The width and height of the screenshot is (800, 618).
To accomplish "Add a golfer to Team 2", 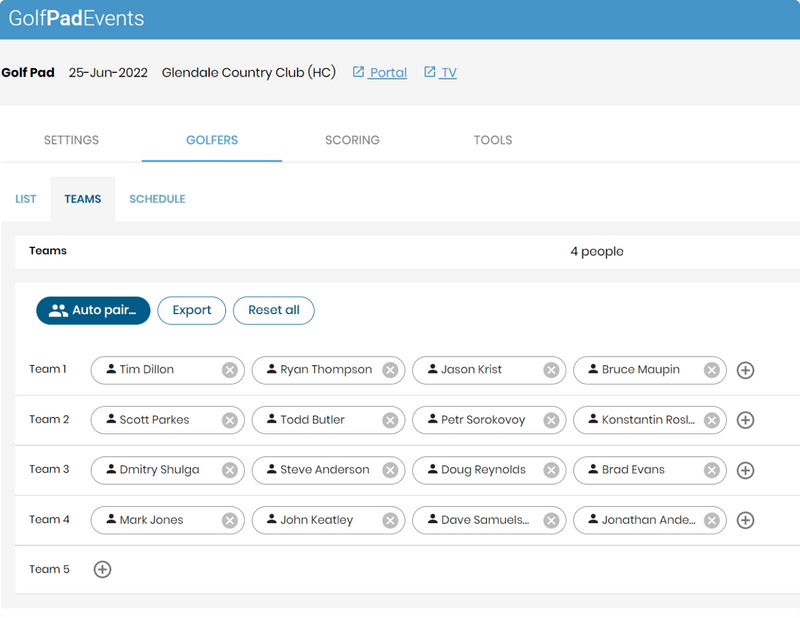I will pos(745,420).
